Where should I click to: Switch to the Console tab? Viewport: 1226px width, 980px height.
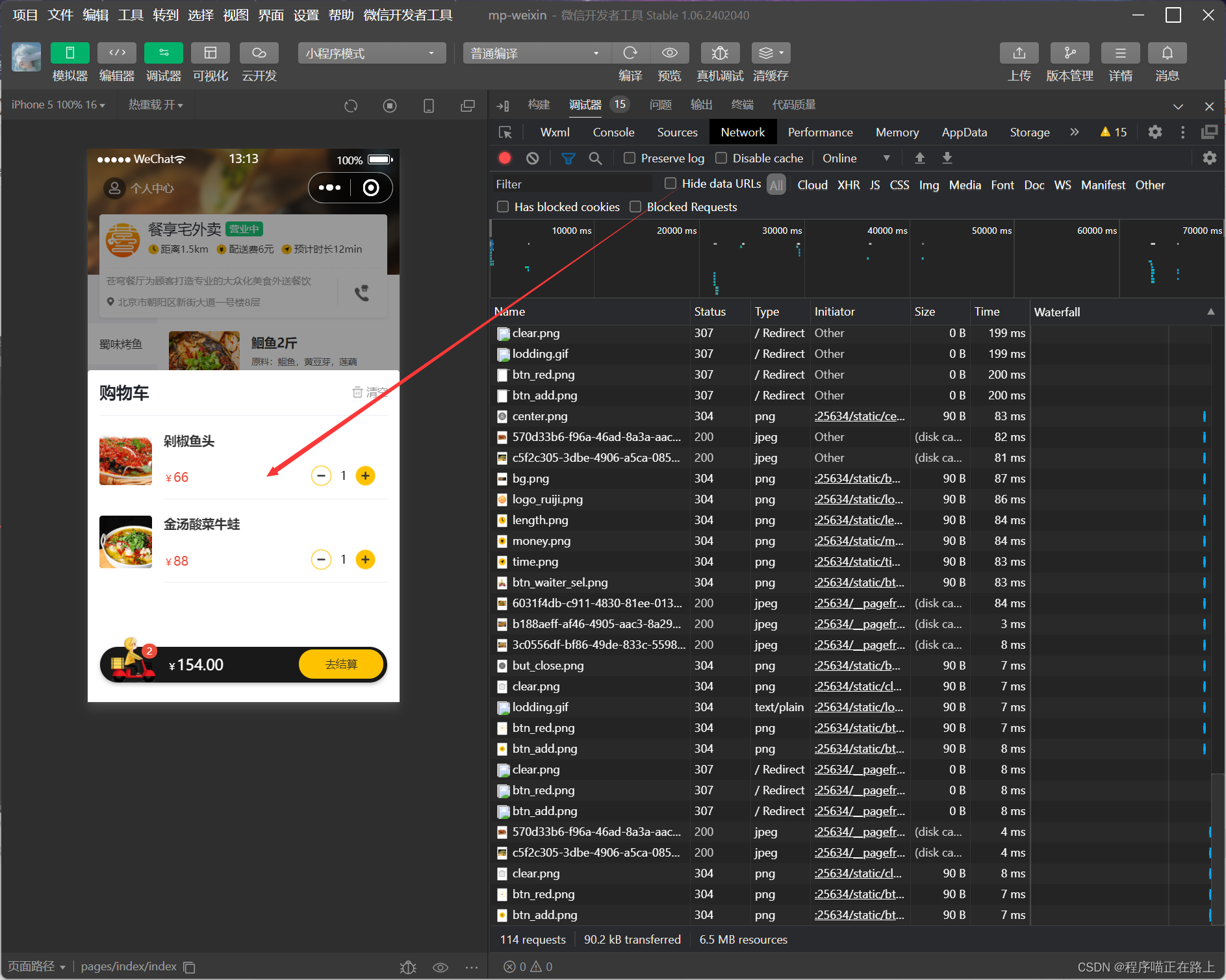click(x=613, y=132)
